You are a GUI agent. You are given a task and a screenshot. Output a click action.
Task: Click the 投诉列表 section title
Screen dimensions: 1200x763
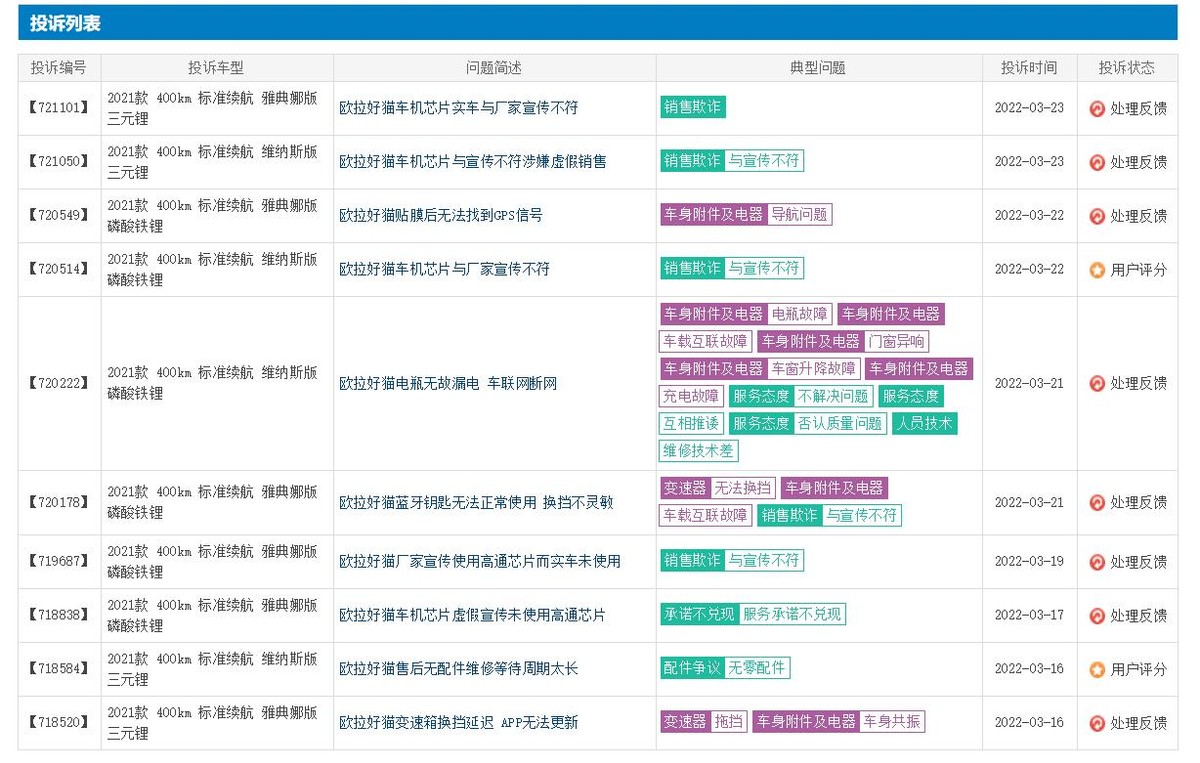click(x=65, y=22)
